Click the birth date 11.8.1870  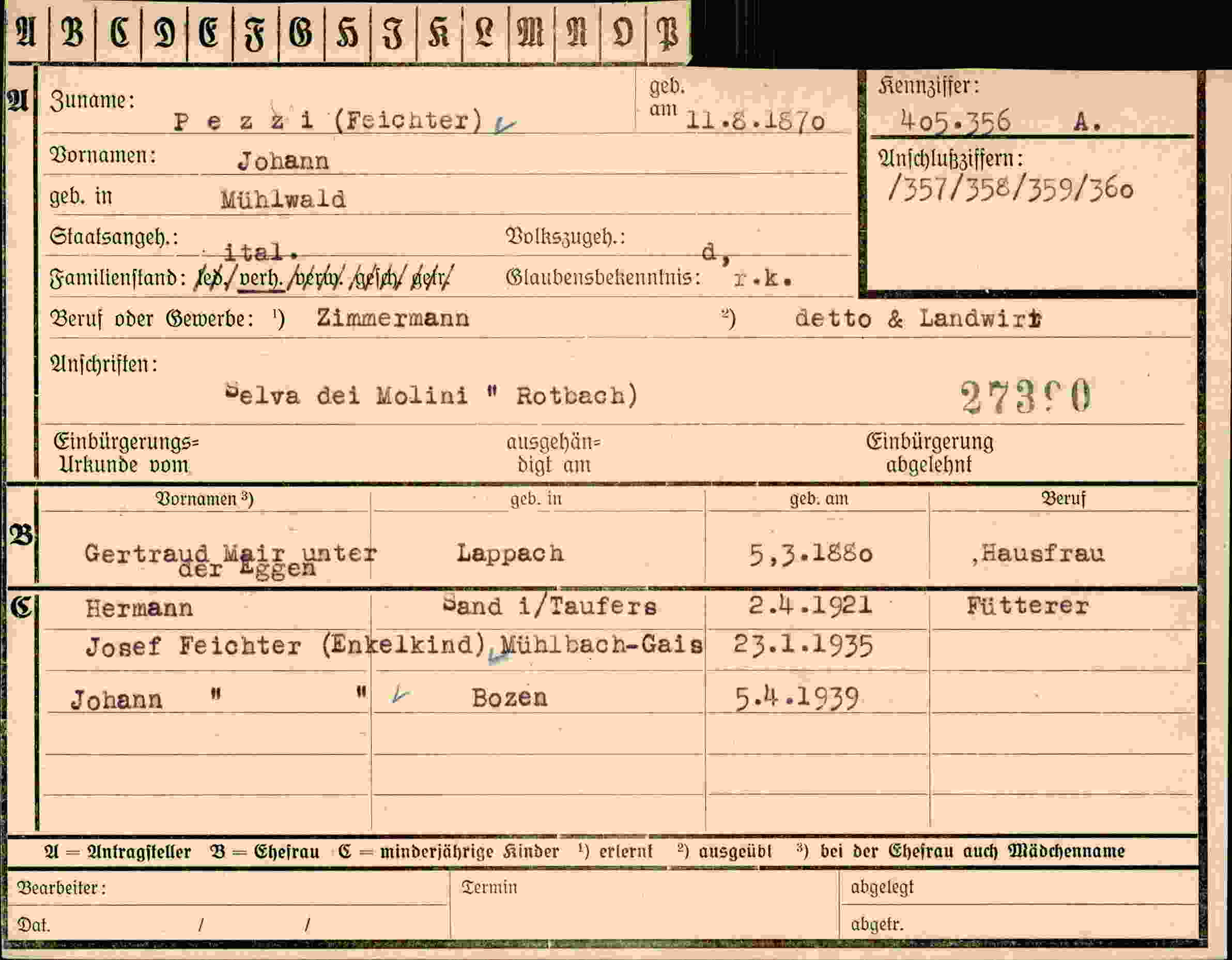pos(756,121)
